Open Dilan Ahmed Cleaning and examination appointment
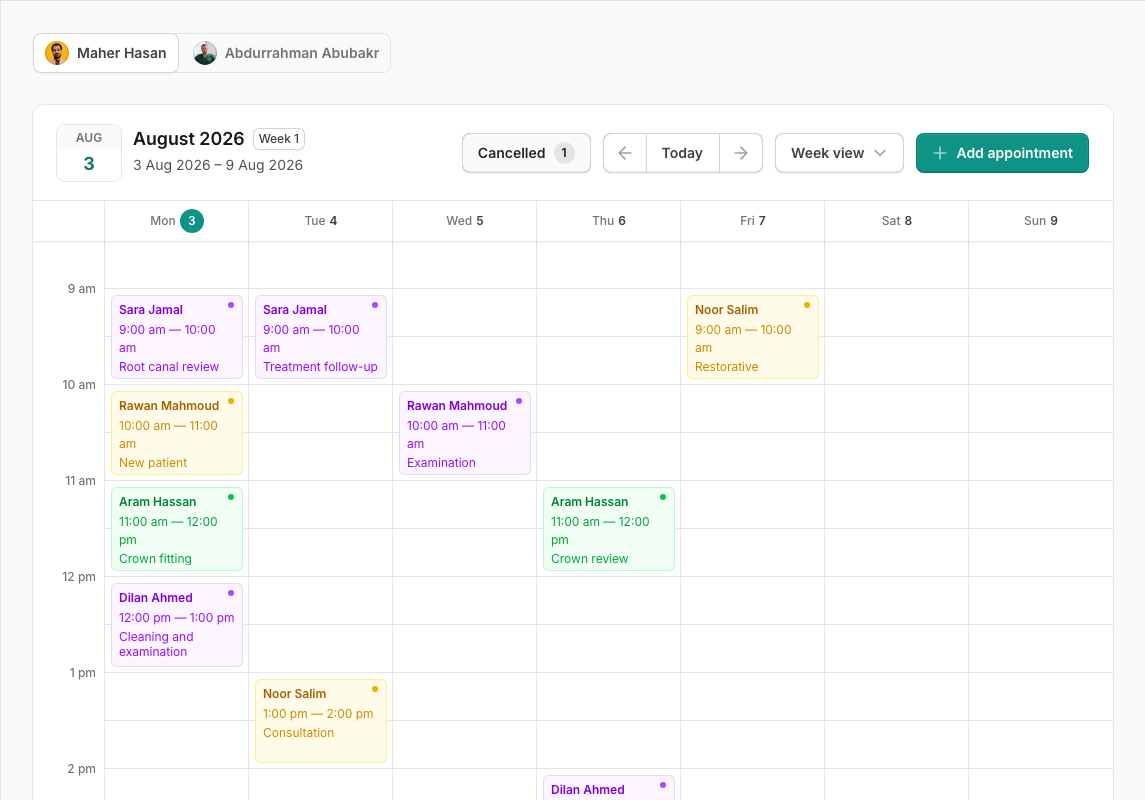The height and width of the screenshot is (800, 1145). tap(177, 625)
